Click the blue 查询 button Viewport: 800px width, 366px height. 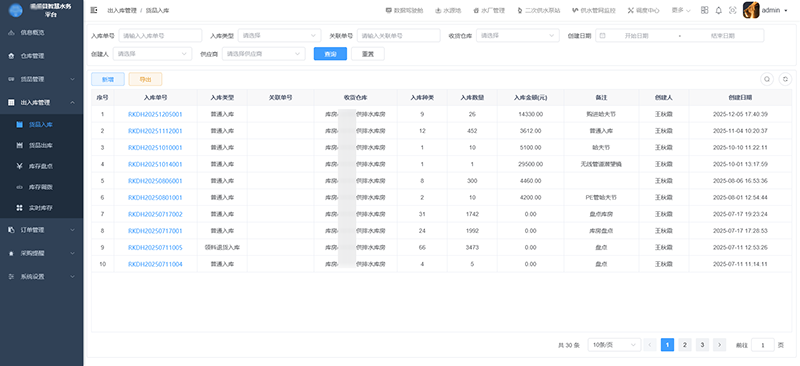coord(330,54)
